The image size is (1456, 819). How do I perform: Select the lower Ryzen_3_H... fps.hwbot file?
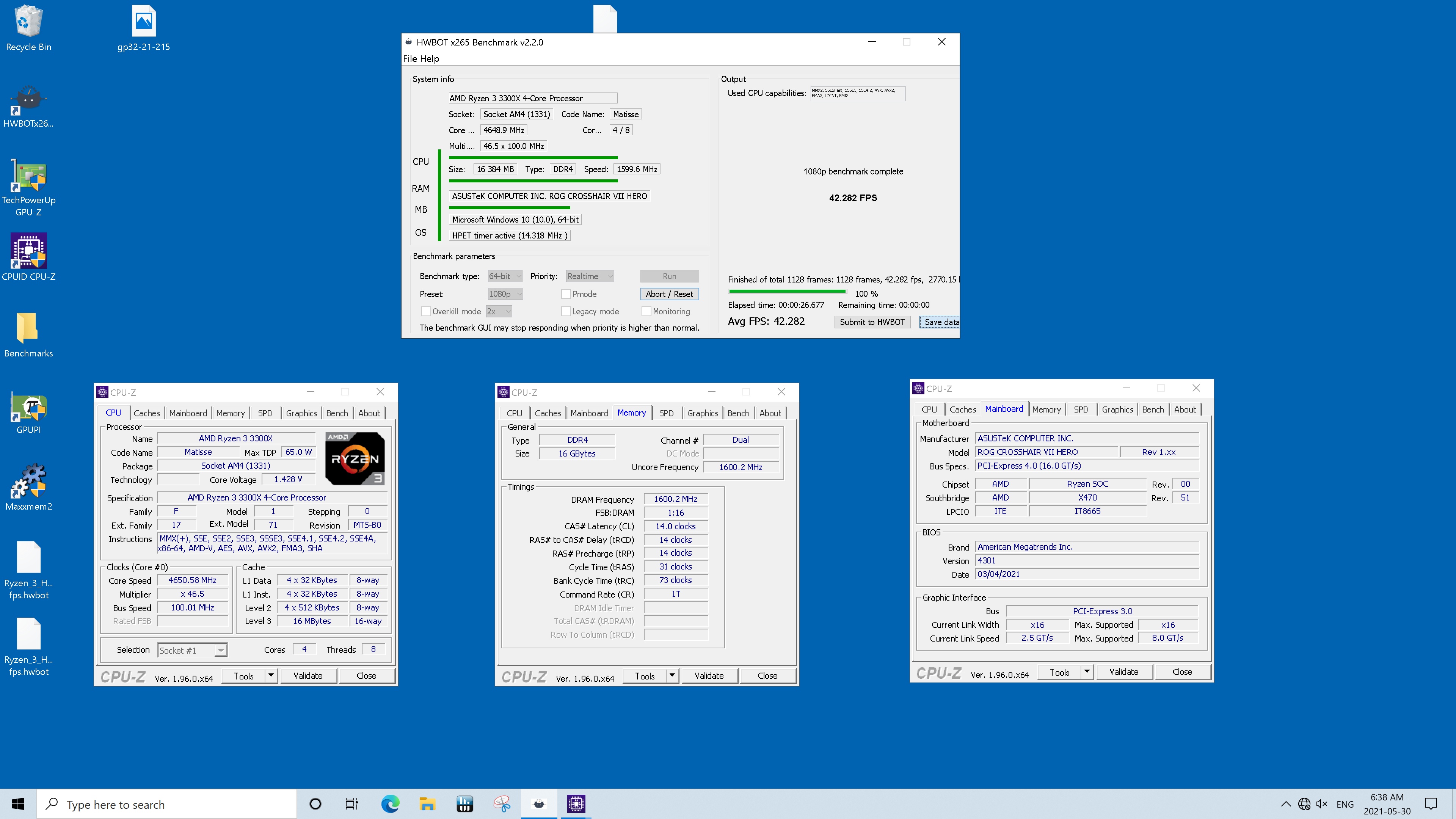pos(28,646)
